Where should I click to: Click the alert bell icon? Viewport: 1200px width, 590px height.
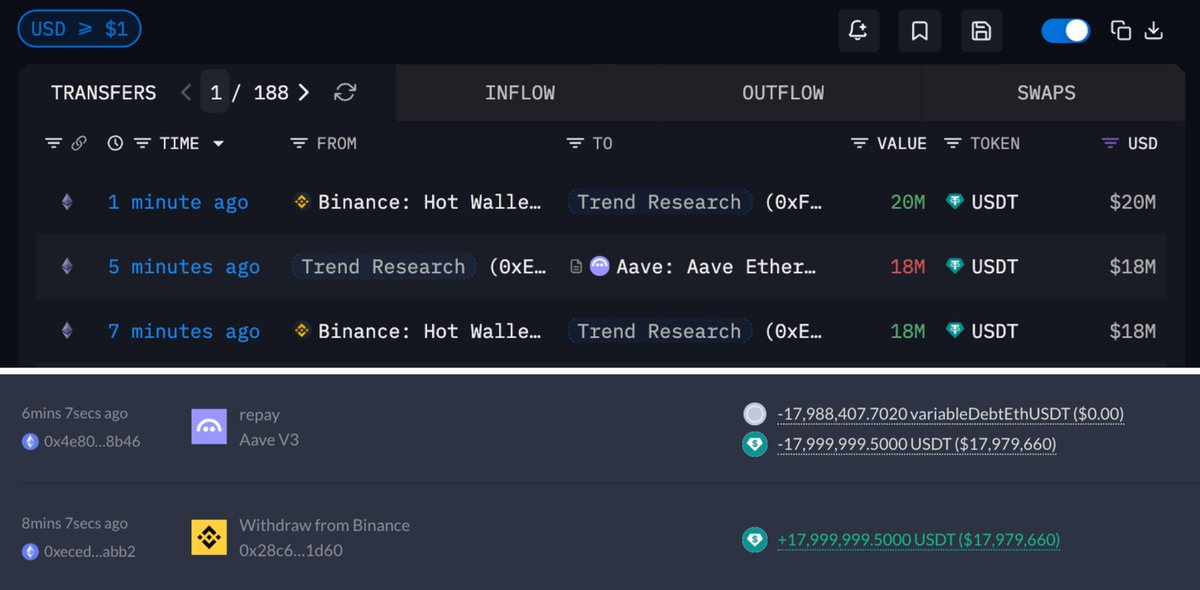coord(858,31)
